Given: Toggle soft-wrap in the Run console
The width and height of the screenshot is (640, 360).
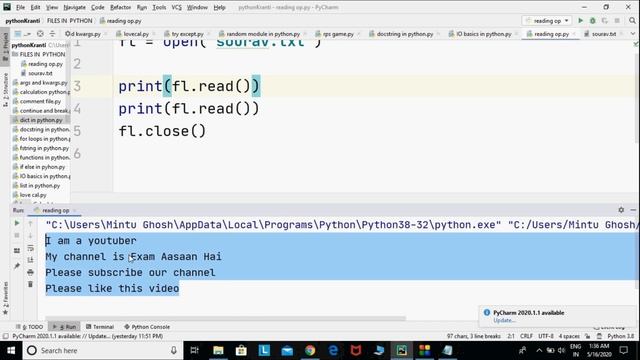Looking at the screenshot, I should tap(30, 248).
